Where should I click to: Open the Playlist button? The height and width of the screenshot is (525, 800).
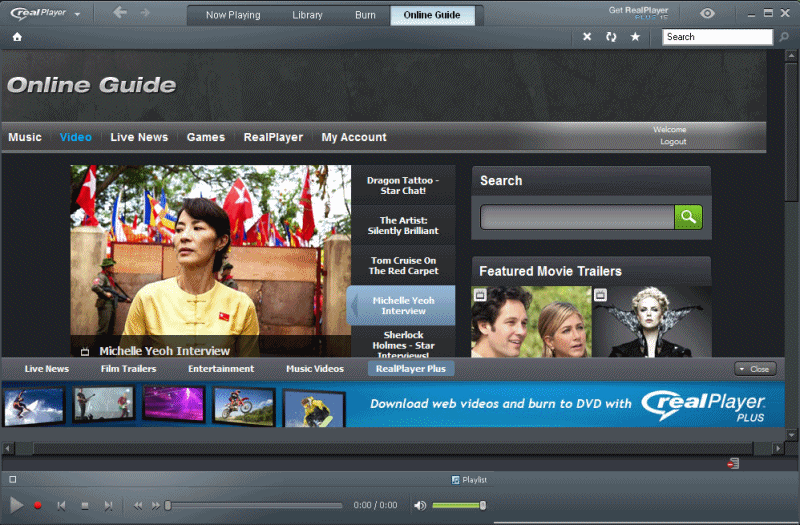469,480
